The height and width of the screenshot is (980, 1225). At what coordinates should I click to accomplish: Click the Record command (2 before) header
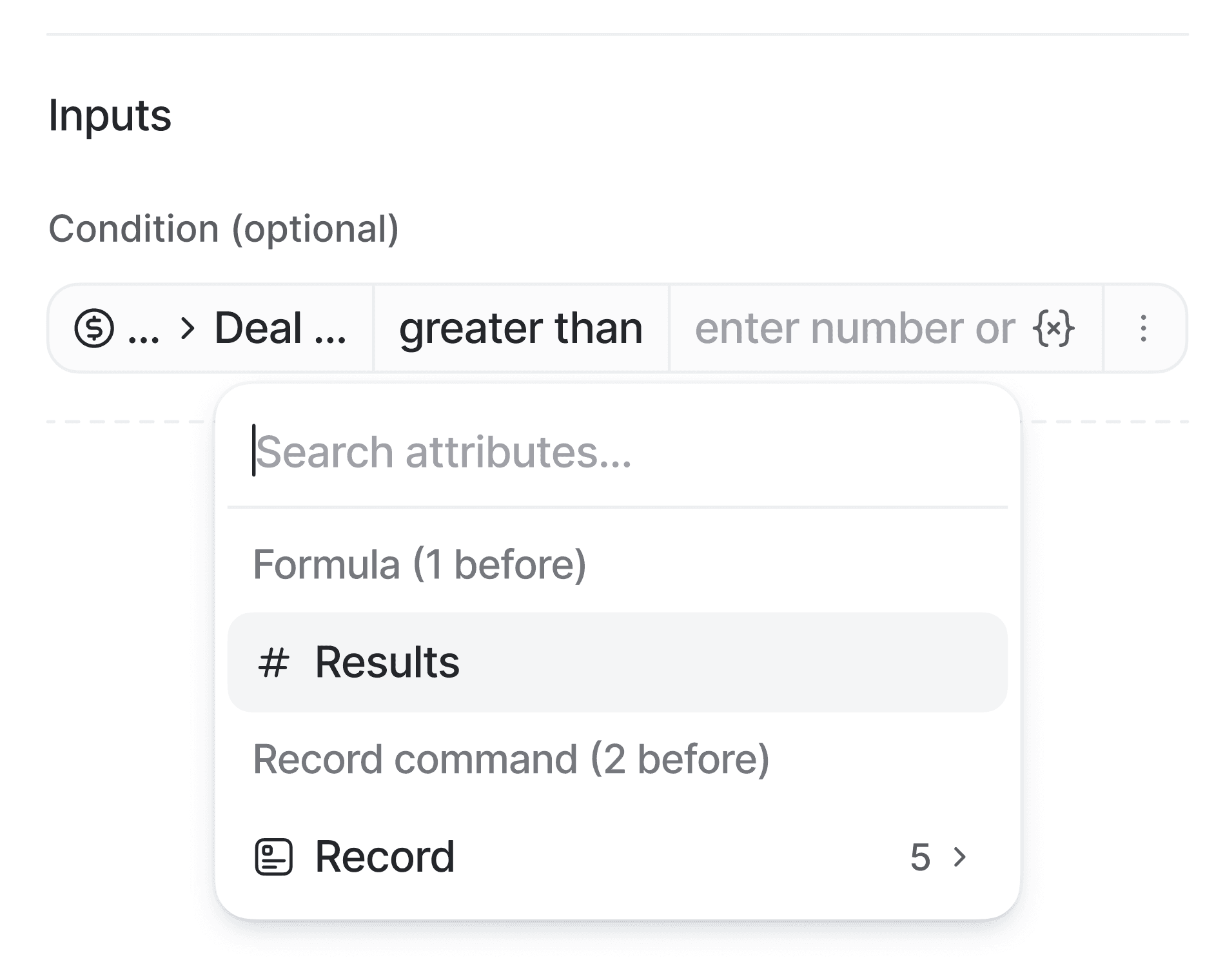[x=511, y=759]
